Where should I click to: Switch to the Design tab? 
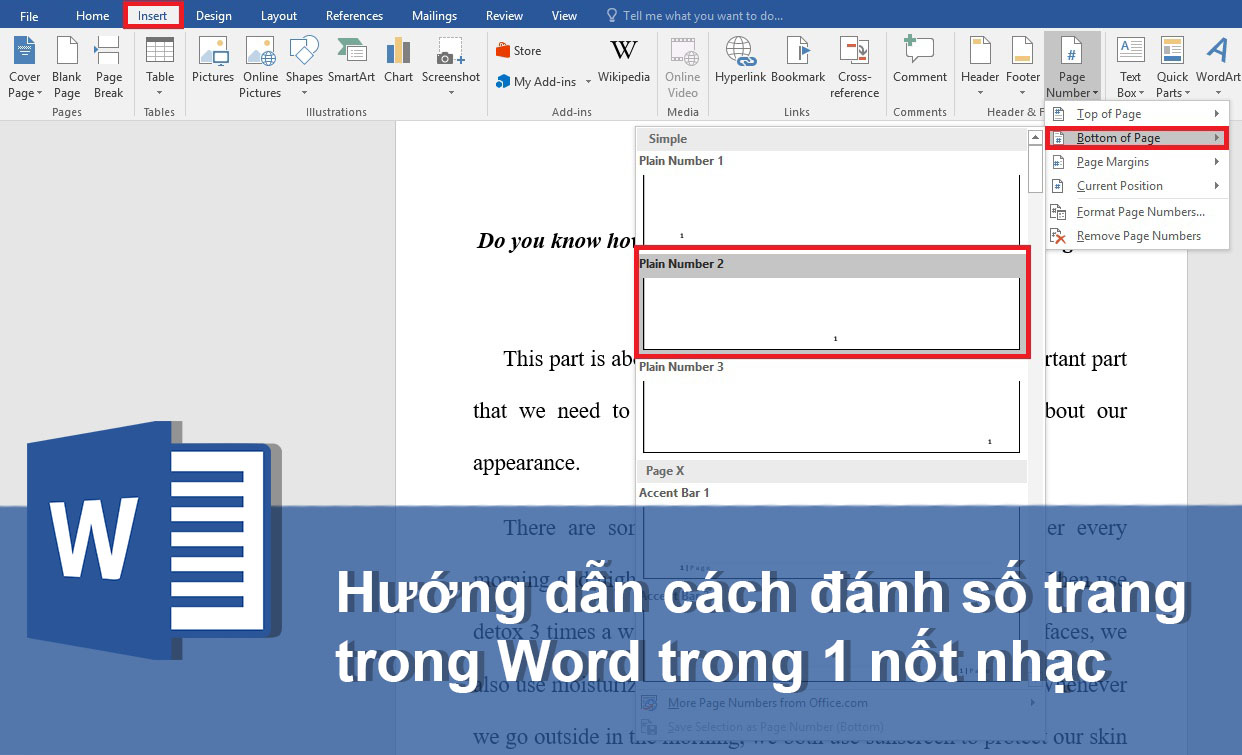pyautogui.click(x=213, y=16)
